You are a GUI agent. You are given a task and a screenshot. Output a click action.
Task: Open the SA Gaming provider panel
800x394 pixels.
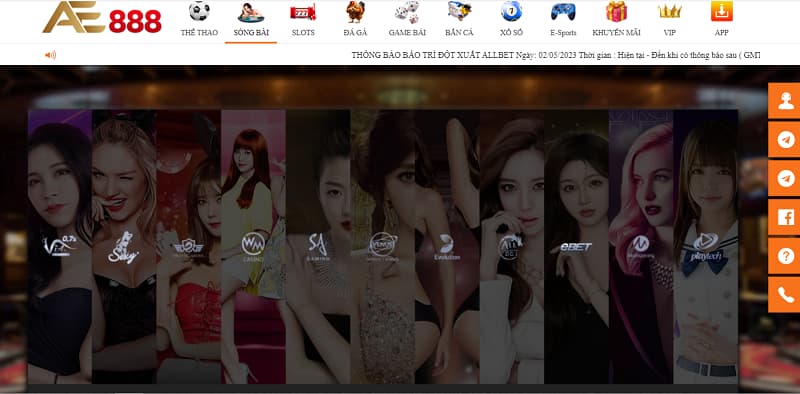coord(318,247)
